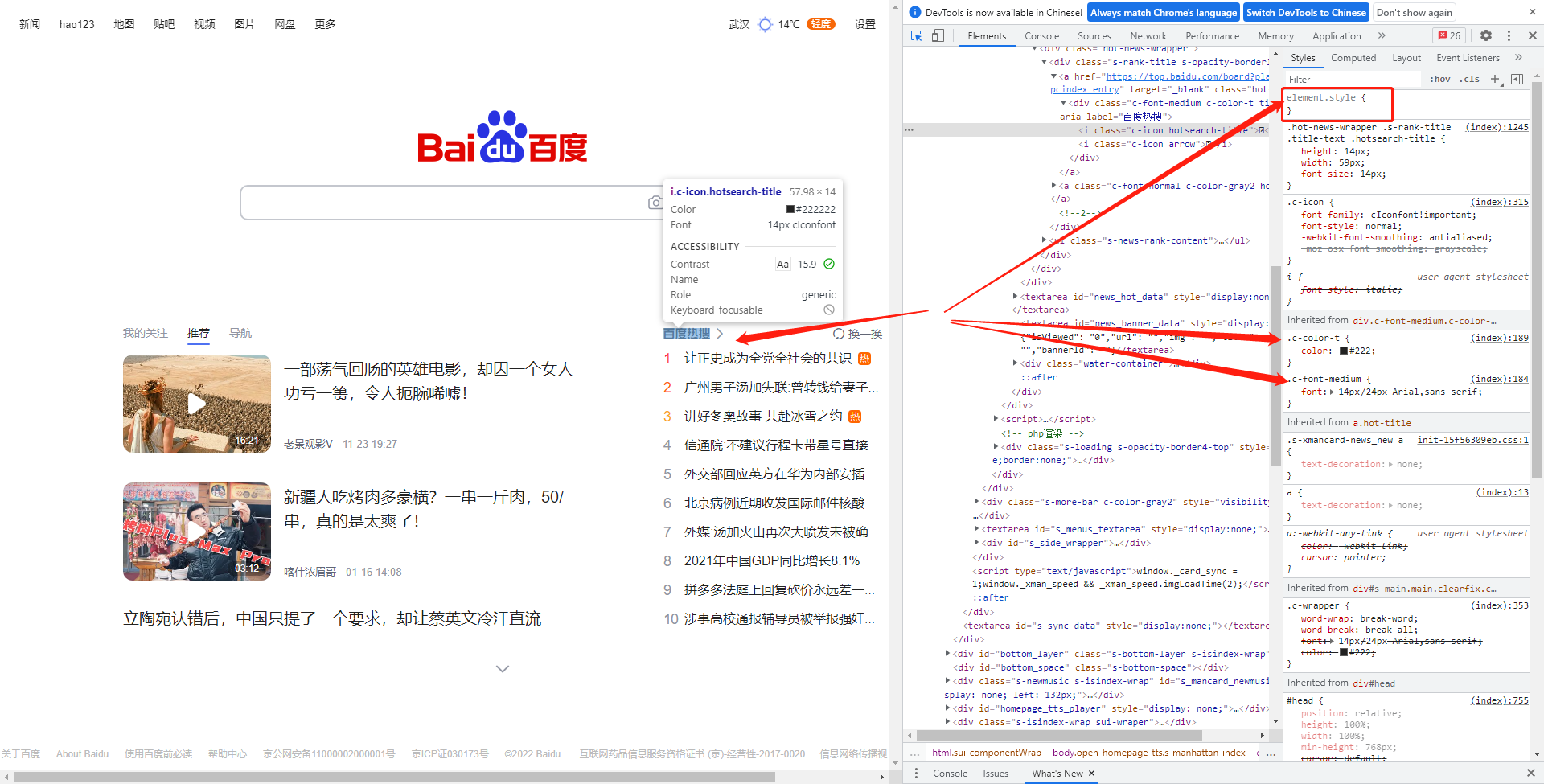
Task: Switch to the Sources panel tab
Action: tap(1094, 36)
